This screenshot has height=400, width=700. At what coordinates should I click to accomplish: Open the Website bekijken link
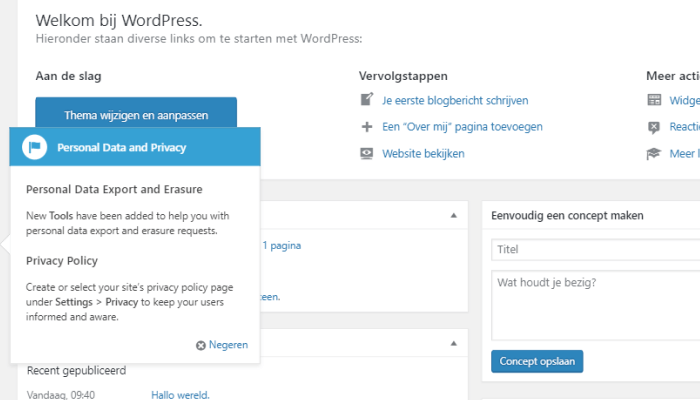pos(423,154)
